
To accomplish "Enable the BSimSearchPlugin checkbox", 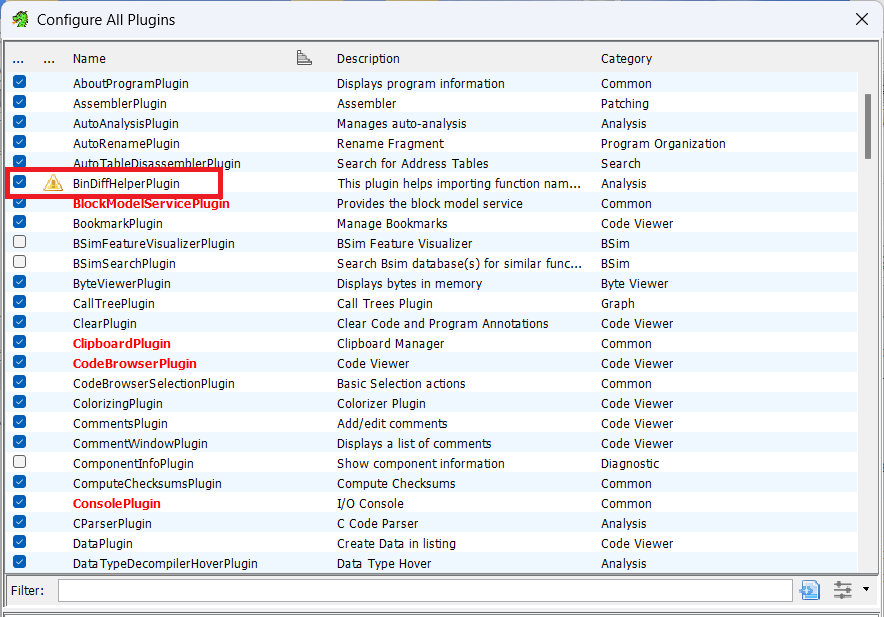I will pos(20,262).
